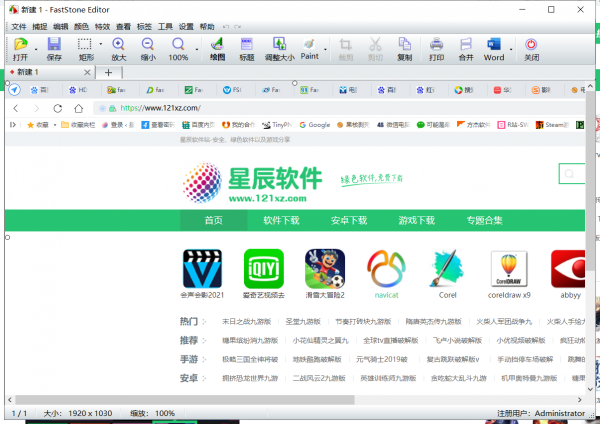600x424 pixels.
Task: Click the 复制 copy icon
Action: 404,44
